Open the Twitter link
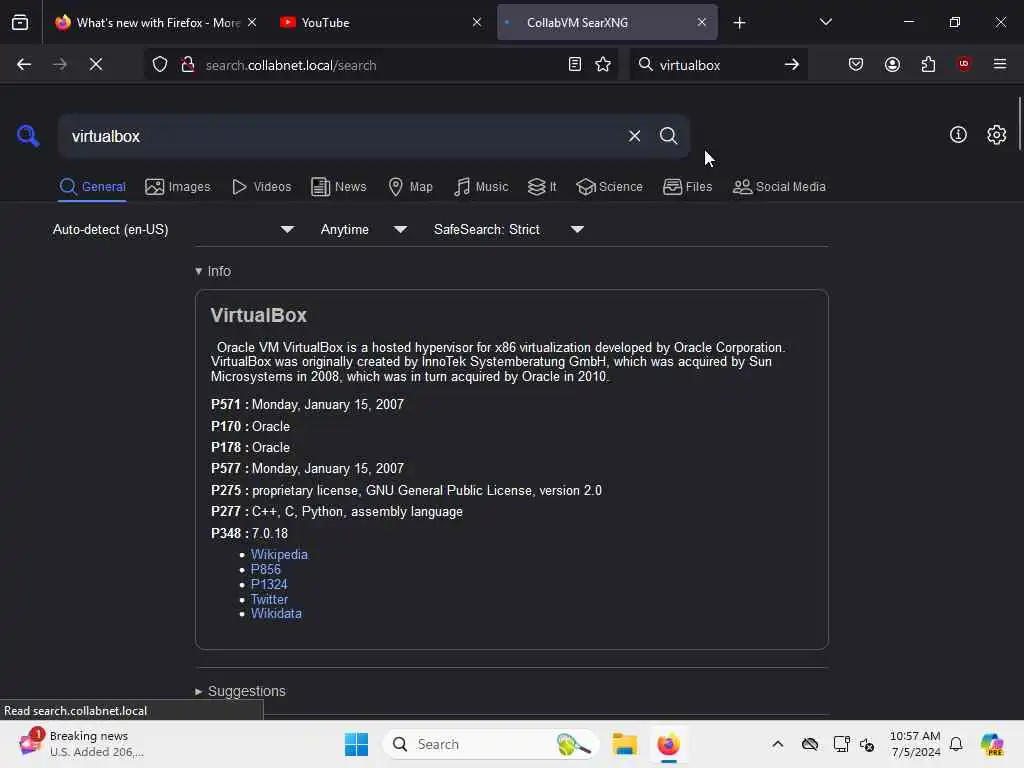The width and height of the screenshot is (1024, 768). point(269,600)
